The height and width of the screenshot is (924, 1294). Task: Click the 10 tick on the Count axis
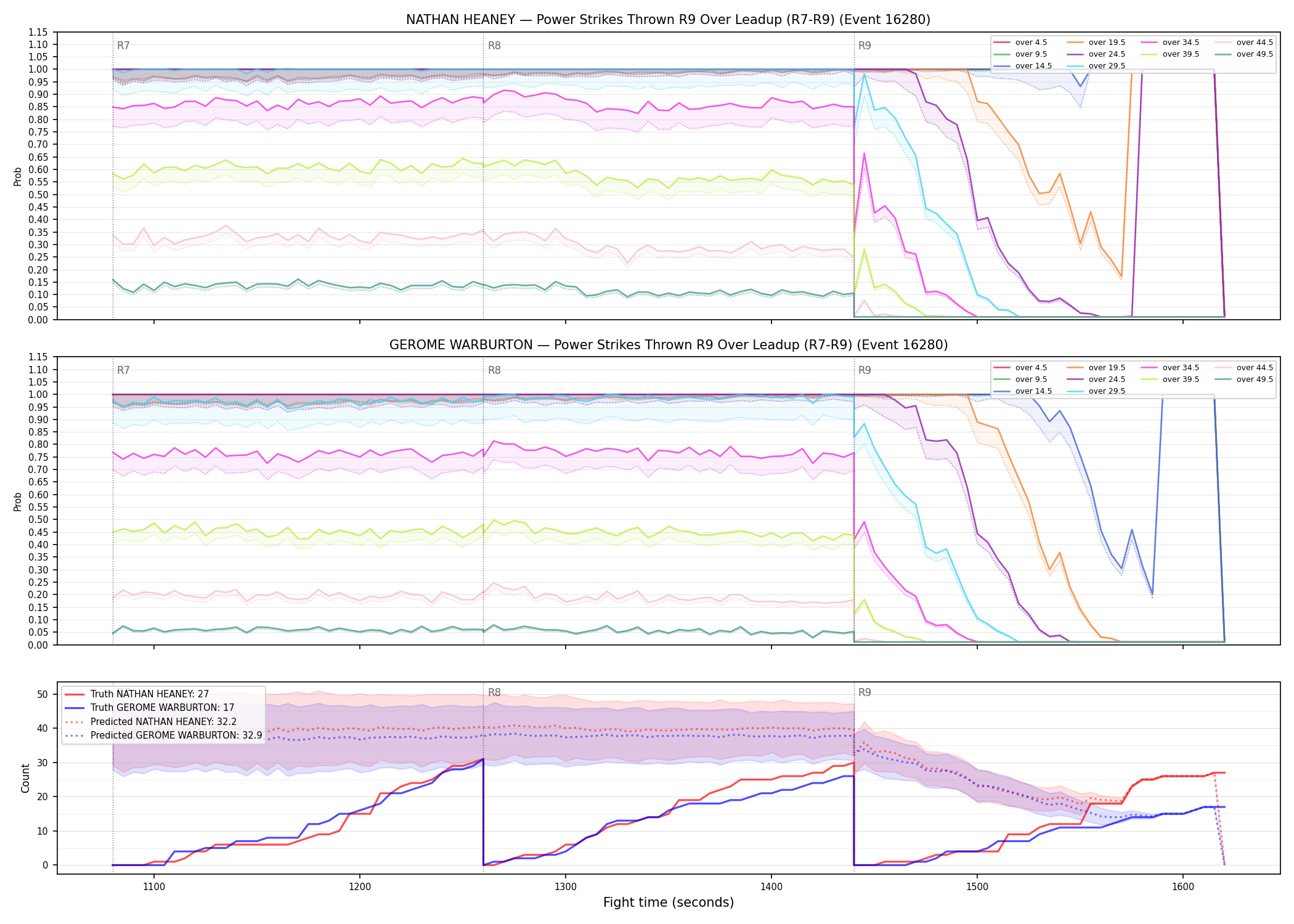[43, 831]
